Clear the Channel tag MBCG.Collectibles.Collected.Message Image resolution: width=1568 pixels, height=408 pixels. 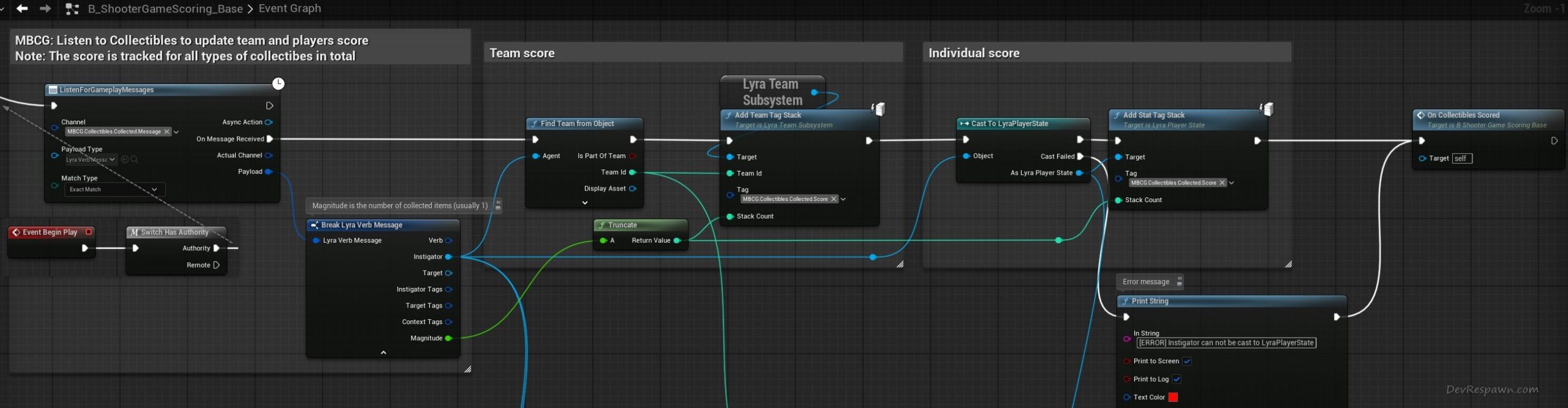coord(167,132)
